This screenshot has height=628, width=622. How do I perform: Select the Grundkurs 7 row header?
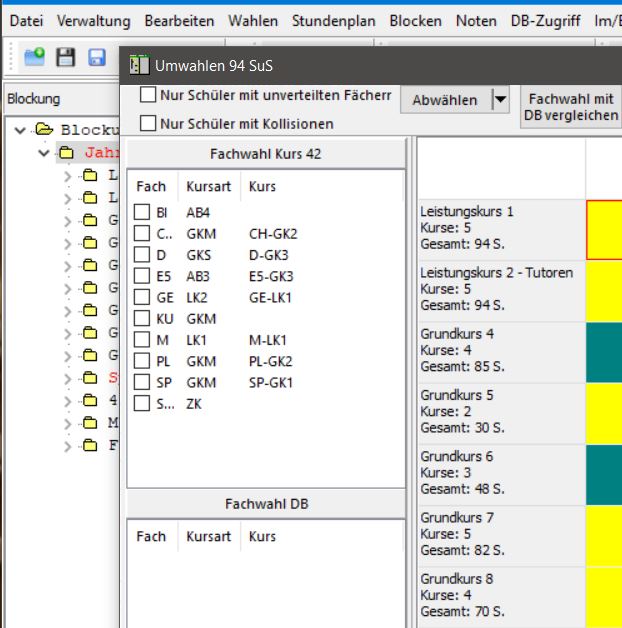click(x=502, y=534)
